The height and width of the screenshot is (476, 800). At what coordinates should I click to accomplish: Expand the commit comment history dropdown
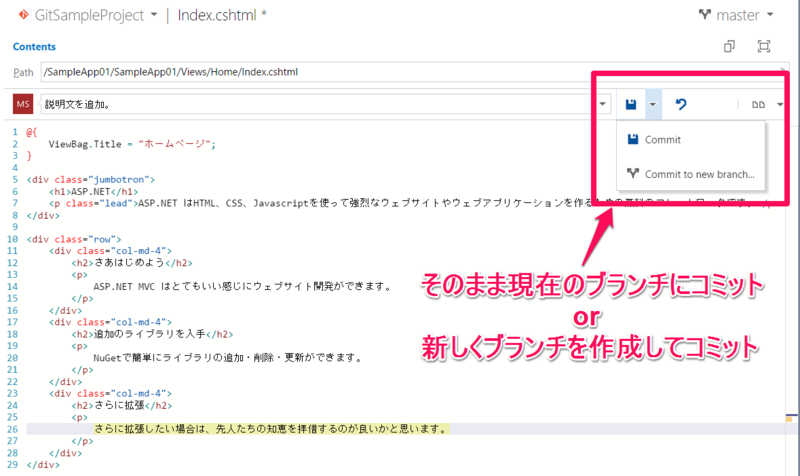tap(603, 104)
